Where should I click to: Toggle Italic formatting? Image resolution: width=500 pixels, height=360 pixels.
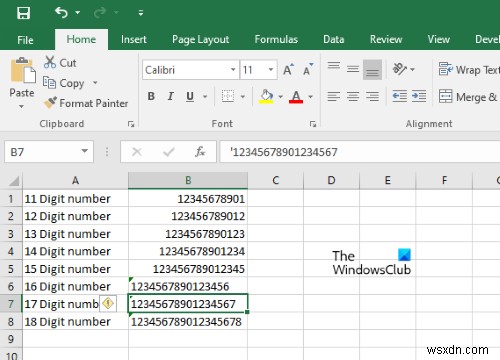click(170, 97)
